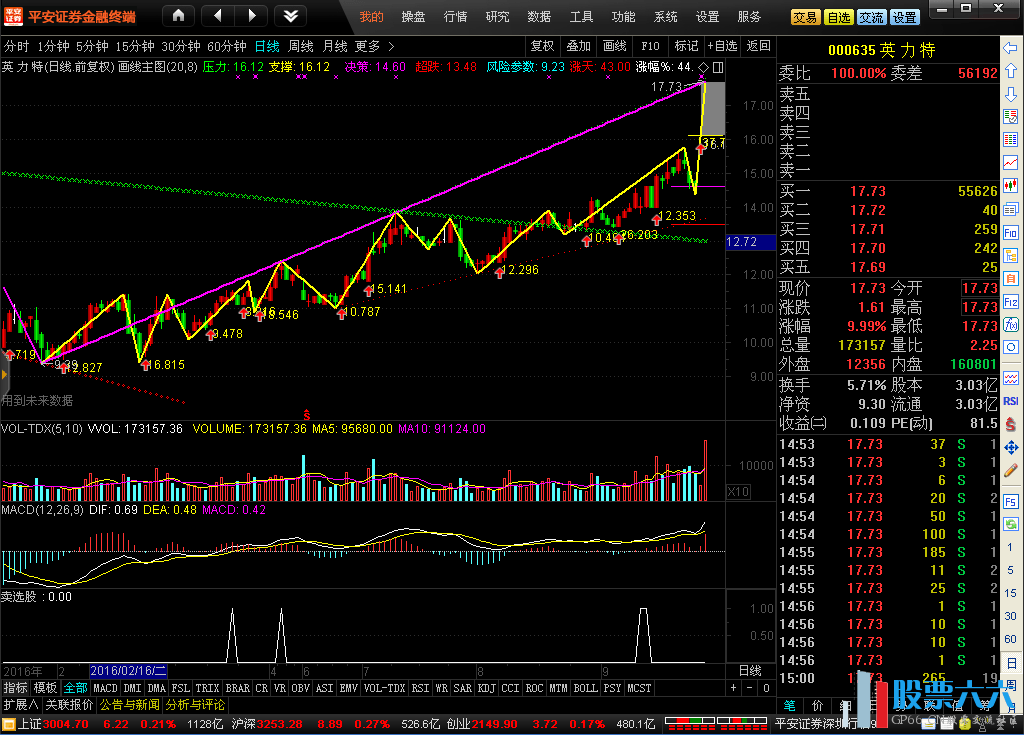Click the home icon in the title bar
1024x735 pixels.
[178, 16]
